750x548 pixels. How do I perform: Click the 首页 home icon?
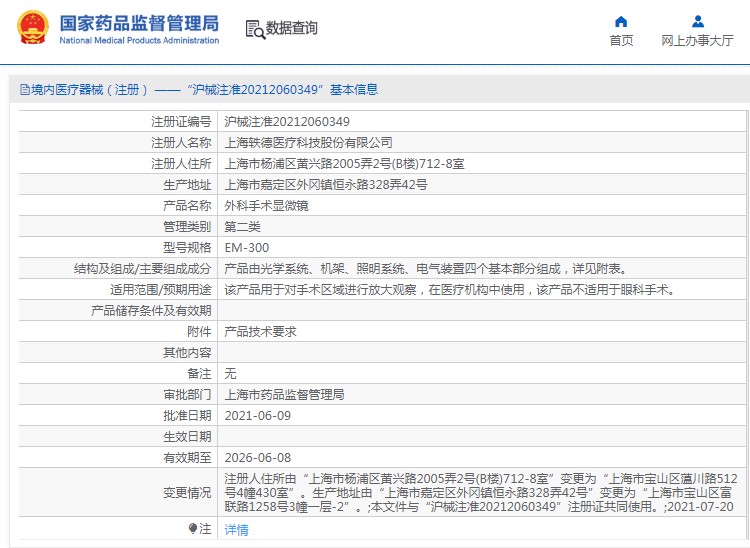(x=621, y=22)
